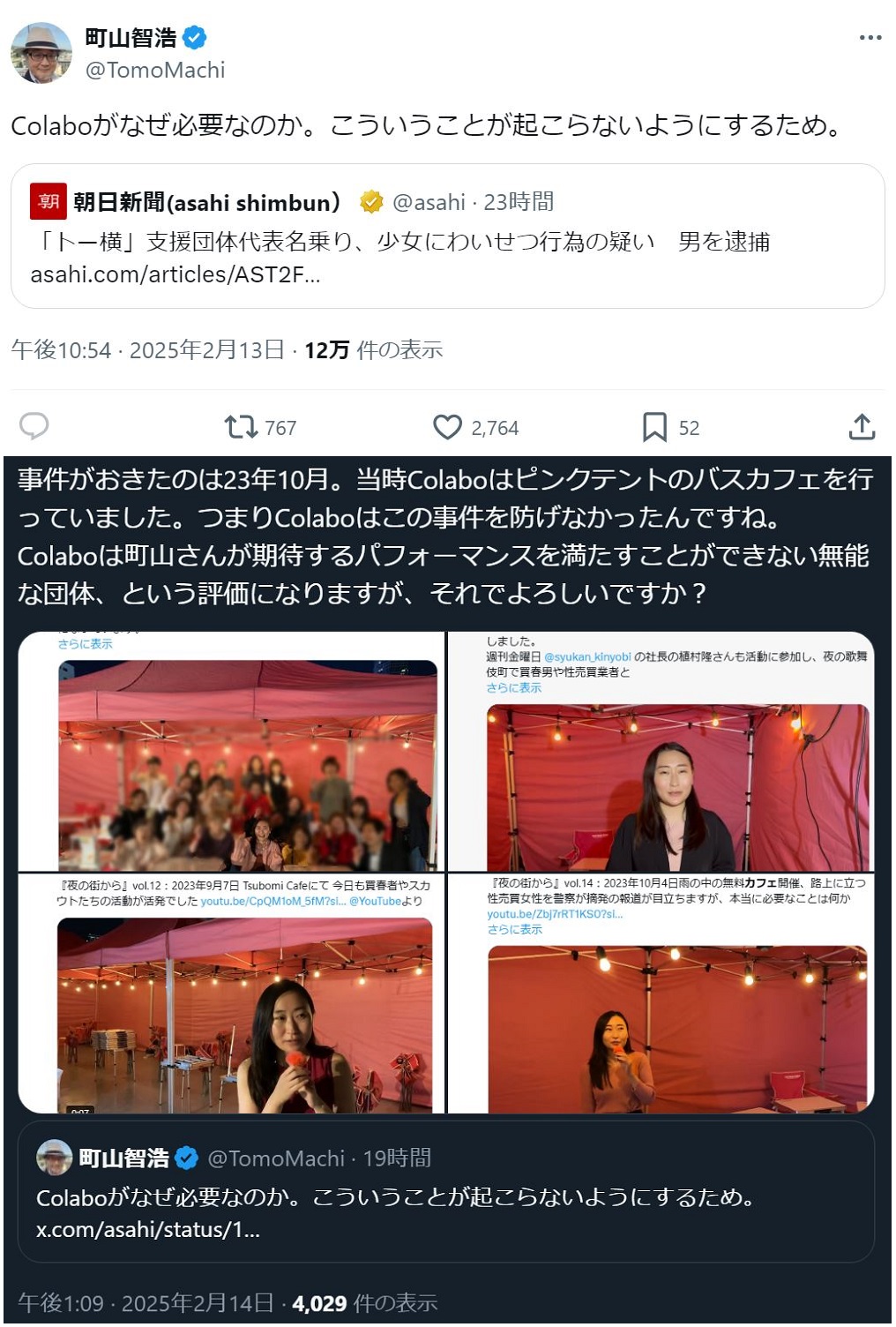
Task: Open the three-dot more options menu
Action: (870, 37)
